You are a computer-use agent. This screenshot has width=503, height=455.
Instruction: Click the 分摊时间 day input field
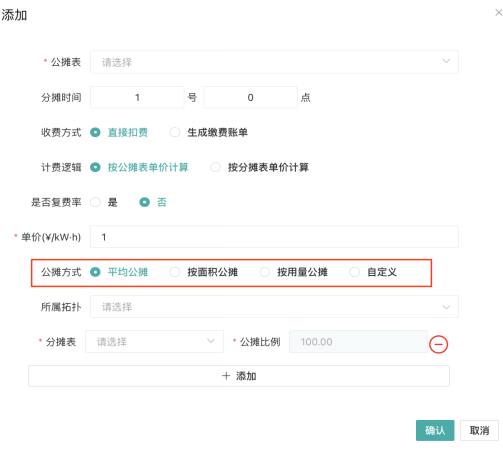[137, 97]
